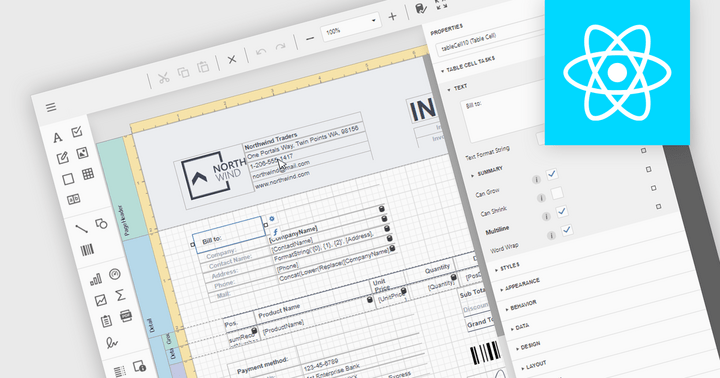Viewport: 720px width, 378px height.
Task: Open the expression f icon beside Bill to
Action: (275, 232)
